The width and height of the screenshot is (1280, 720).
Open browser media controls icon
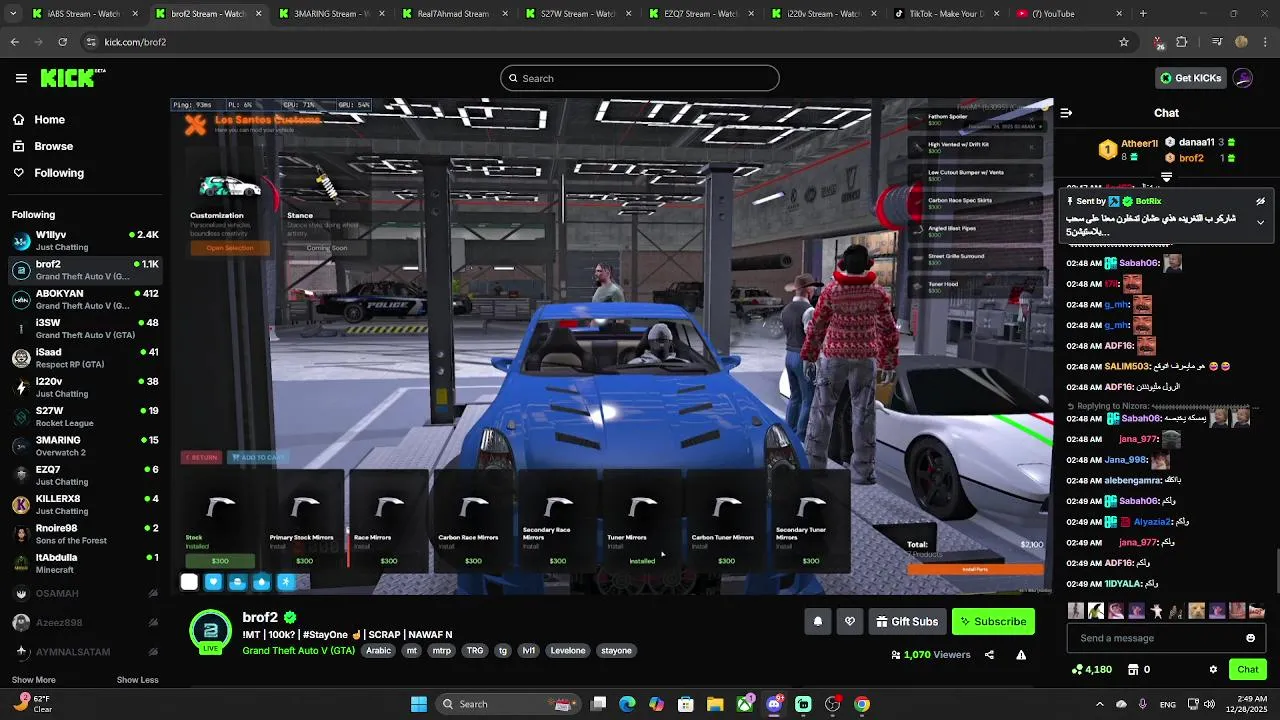pos(1216,42)
